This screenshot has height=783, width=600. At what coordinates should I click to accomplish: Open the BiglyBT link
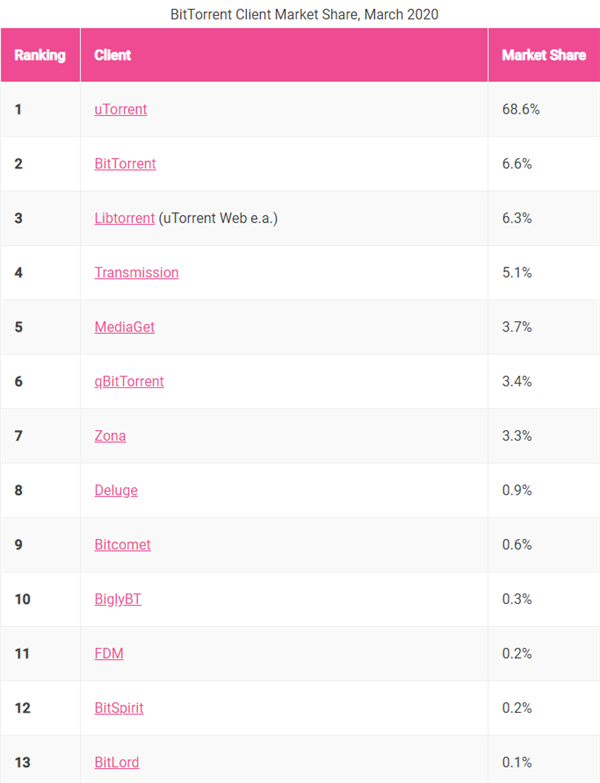118,599
